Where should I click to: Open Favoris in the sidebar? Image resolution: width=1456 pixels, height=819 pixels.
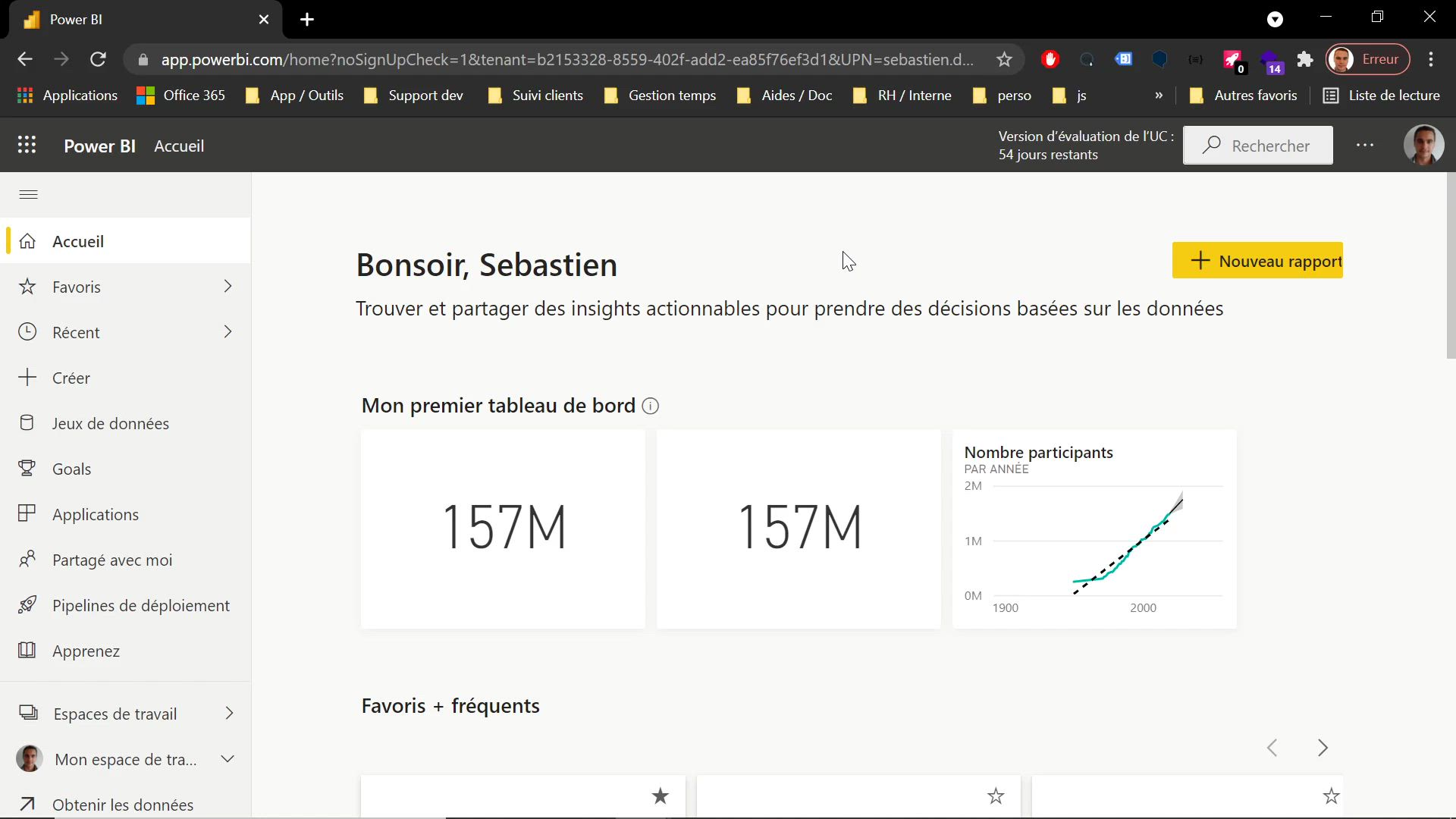[126, 287]
